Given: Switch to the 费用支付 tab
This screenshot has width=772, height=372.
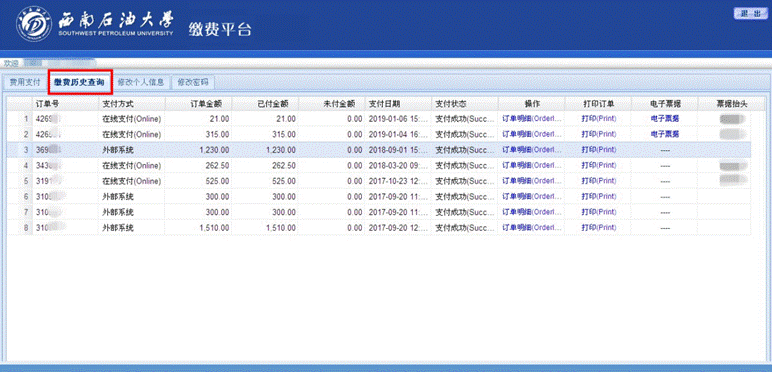Looking at the screenshot, I should [x=25, y=82].
